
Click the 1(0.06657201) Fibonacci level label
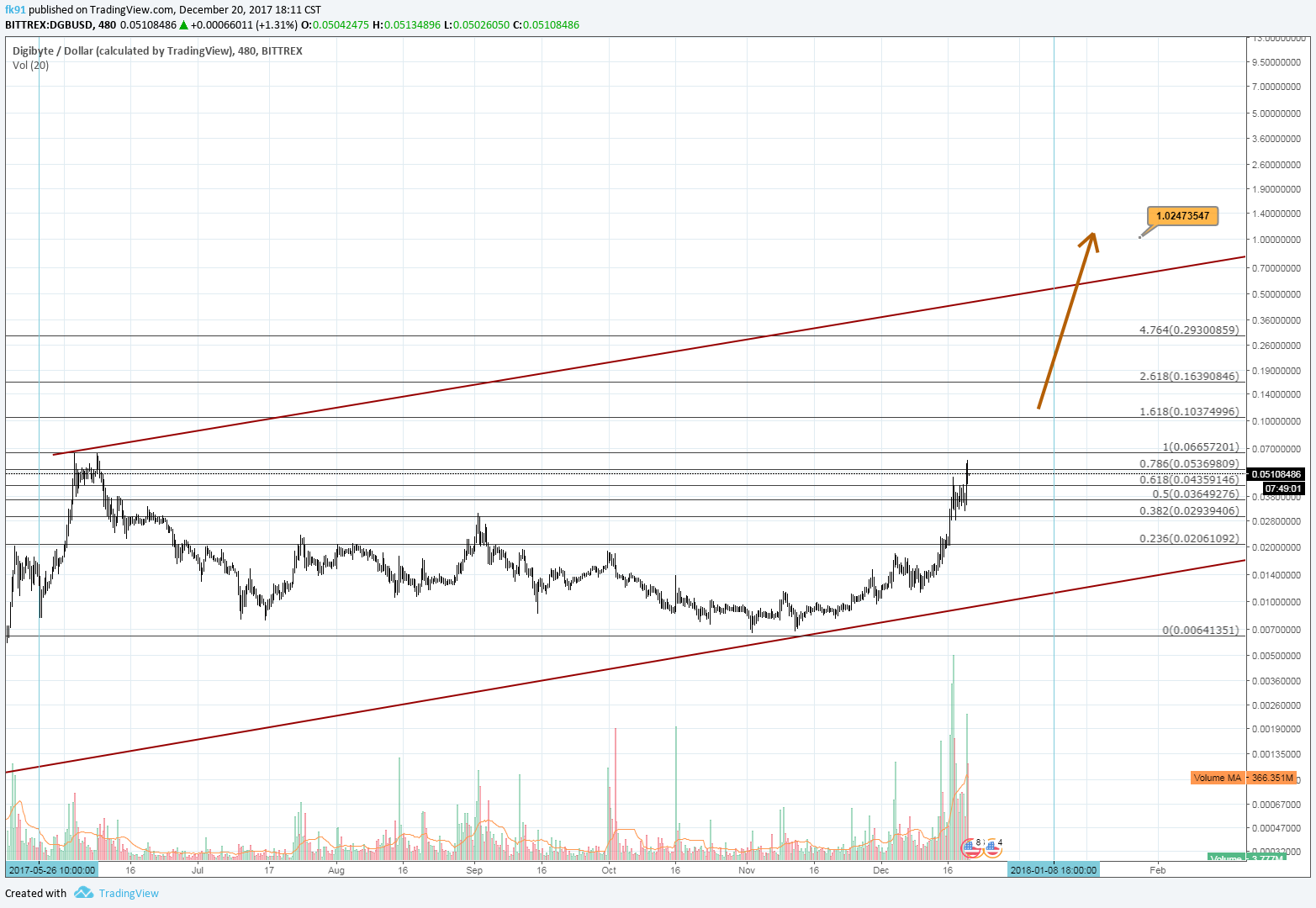1201,447
